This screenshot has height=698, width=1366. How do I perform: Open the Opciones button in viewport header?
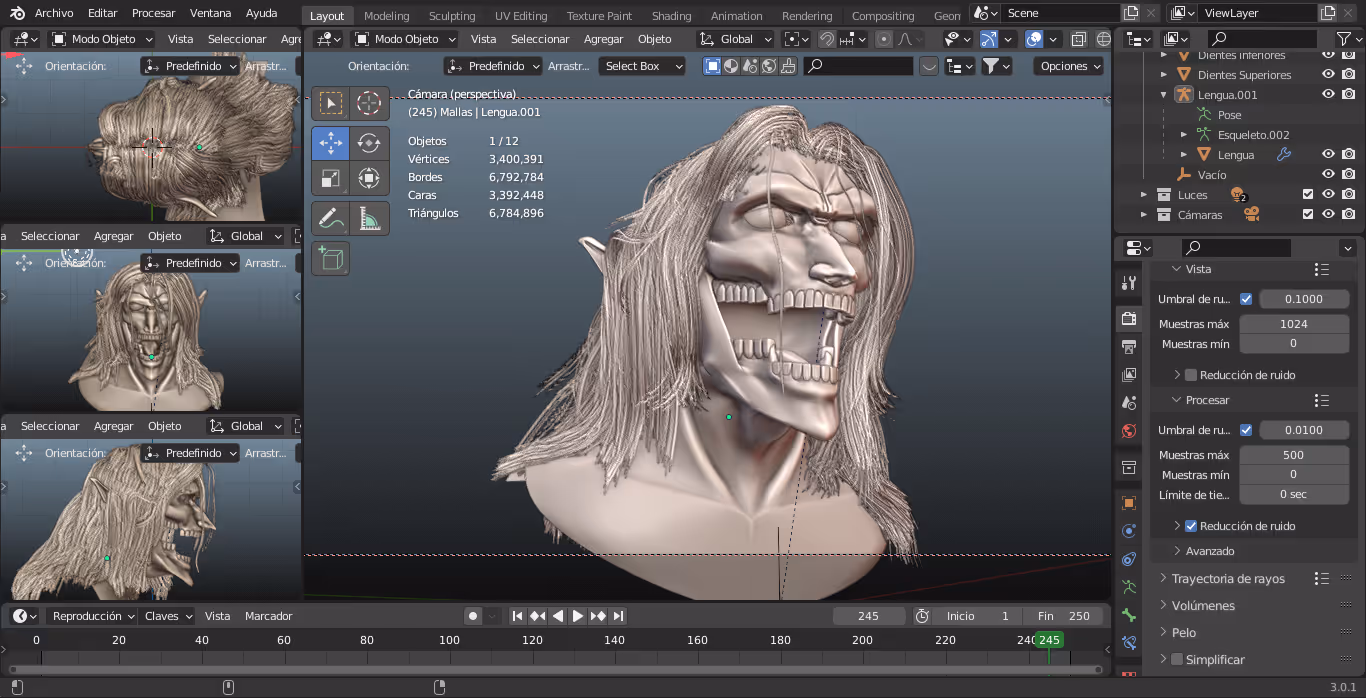(1069, 66)
